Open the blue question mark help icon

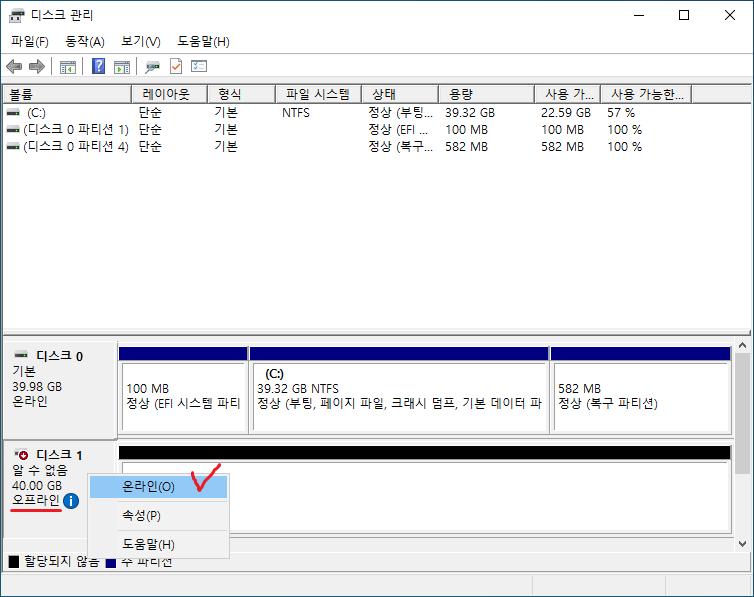click(98, 66)
